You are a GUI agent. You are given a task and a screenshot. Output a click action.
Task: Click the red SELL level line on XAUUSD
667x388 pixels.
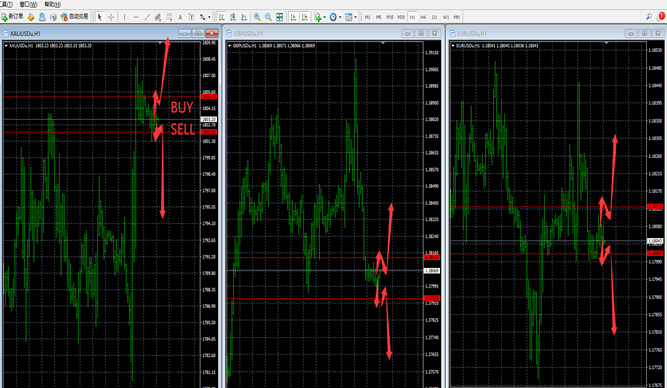coord(101,132)
